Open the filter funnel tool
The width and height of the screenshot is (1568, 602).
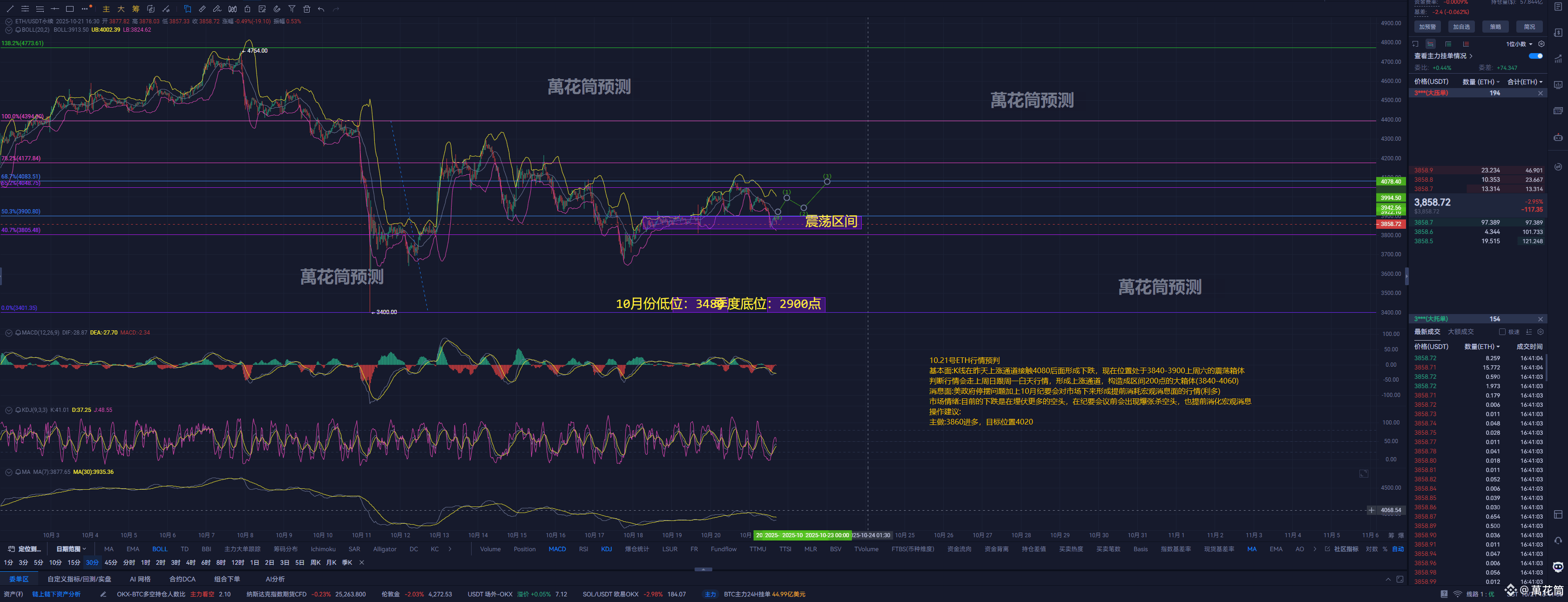pos(292,8)
